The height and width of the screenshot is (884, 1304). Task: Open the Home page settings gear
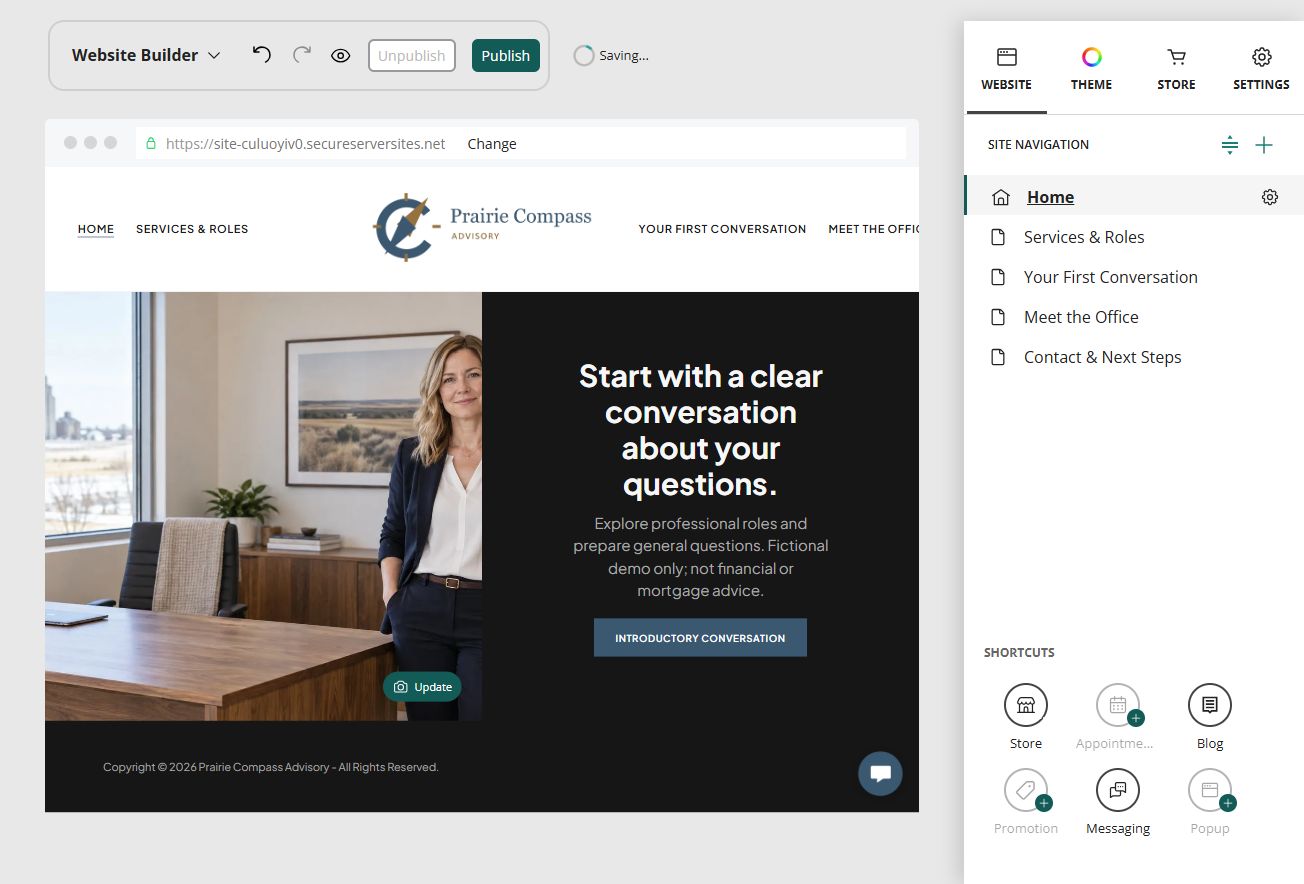click(1270, 197)
